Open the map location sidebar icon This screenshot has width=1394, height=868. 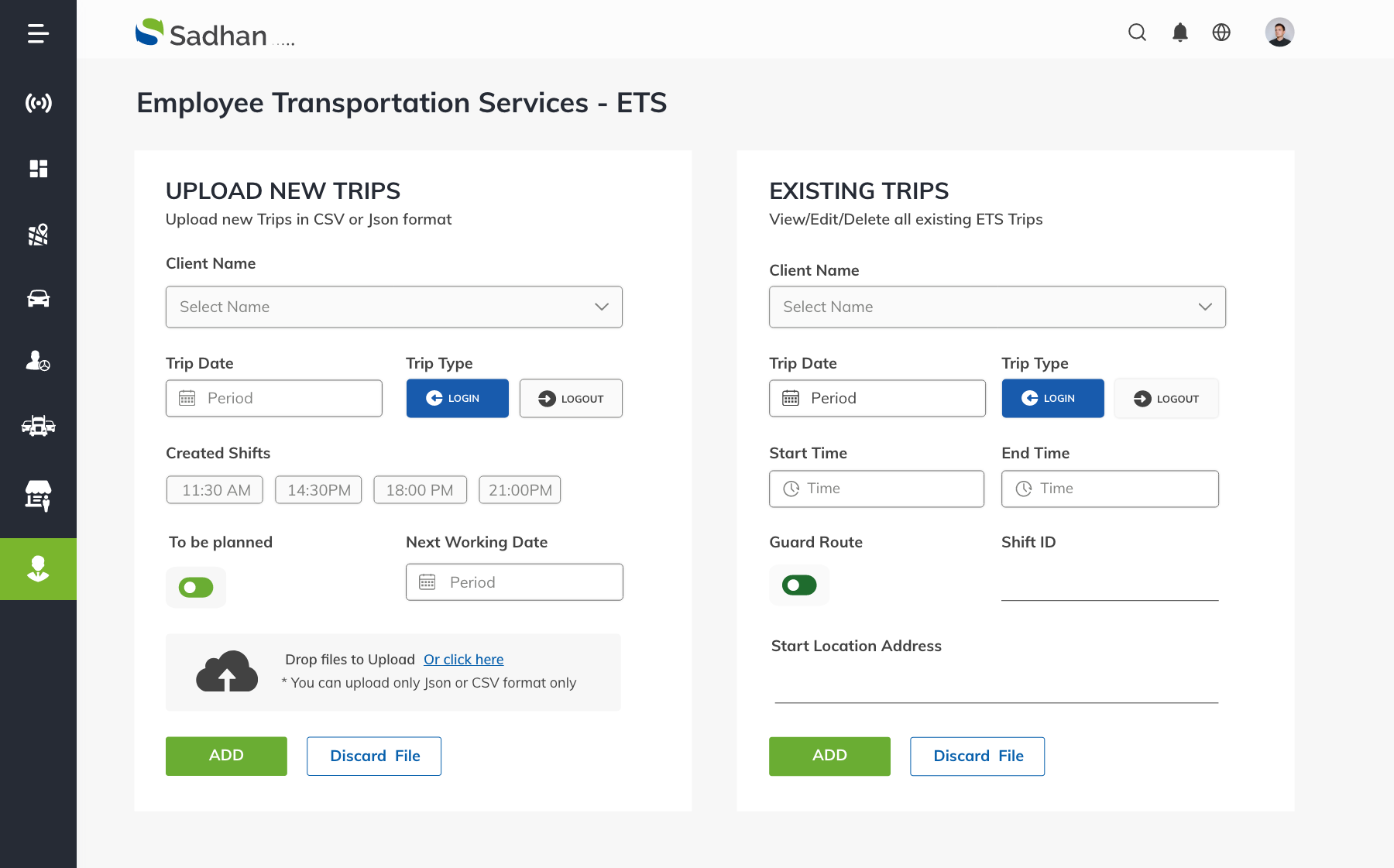click(x=38, y=234)
